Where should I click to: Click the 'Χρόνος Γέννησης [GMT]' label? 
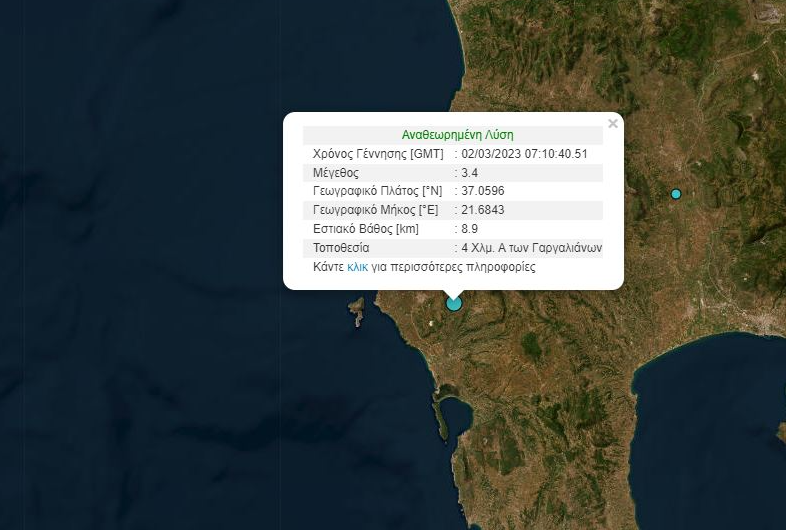(x=378, y=154)
